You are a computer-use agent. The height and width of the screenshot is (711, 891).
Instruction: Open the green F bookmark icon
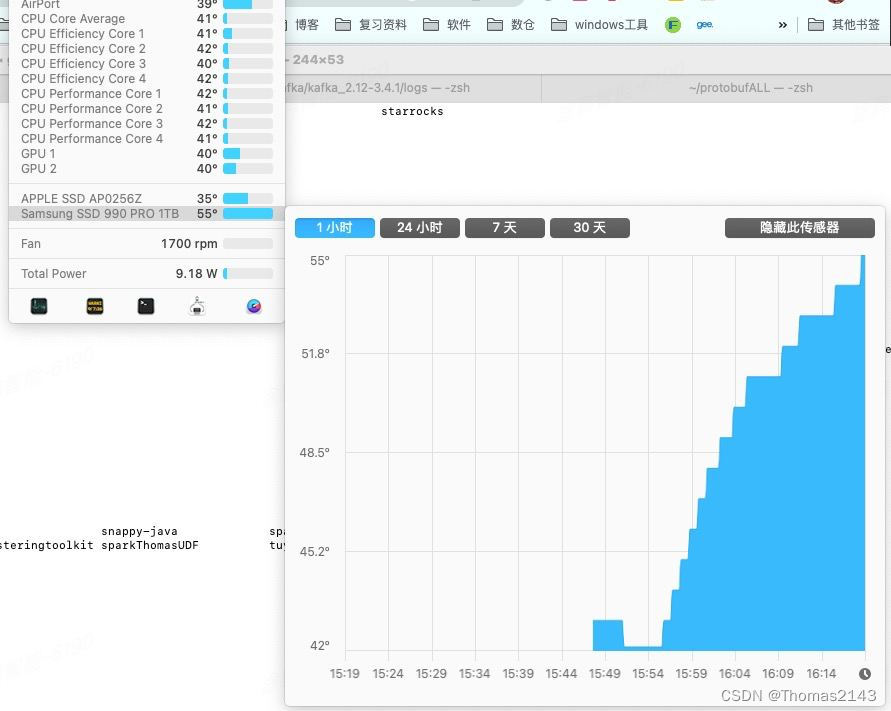(x=673, y=24)
